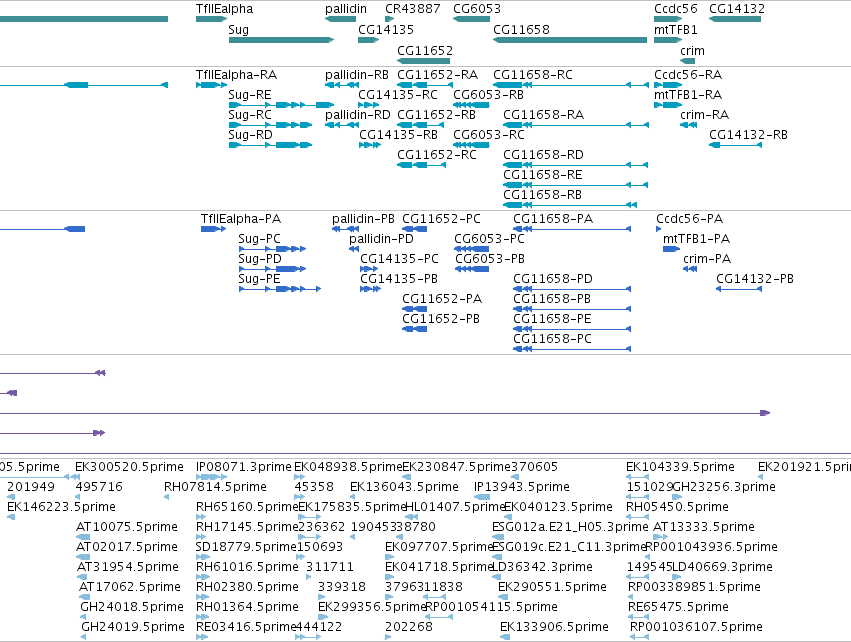Click protein CG6053-PC

tap(490, 239)
